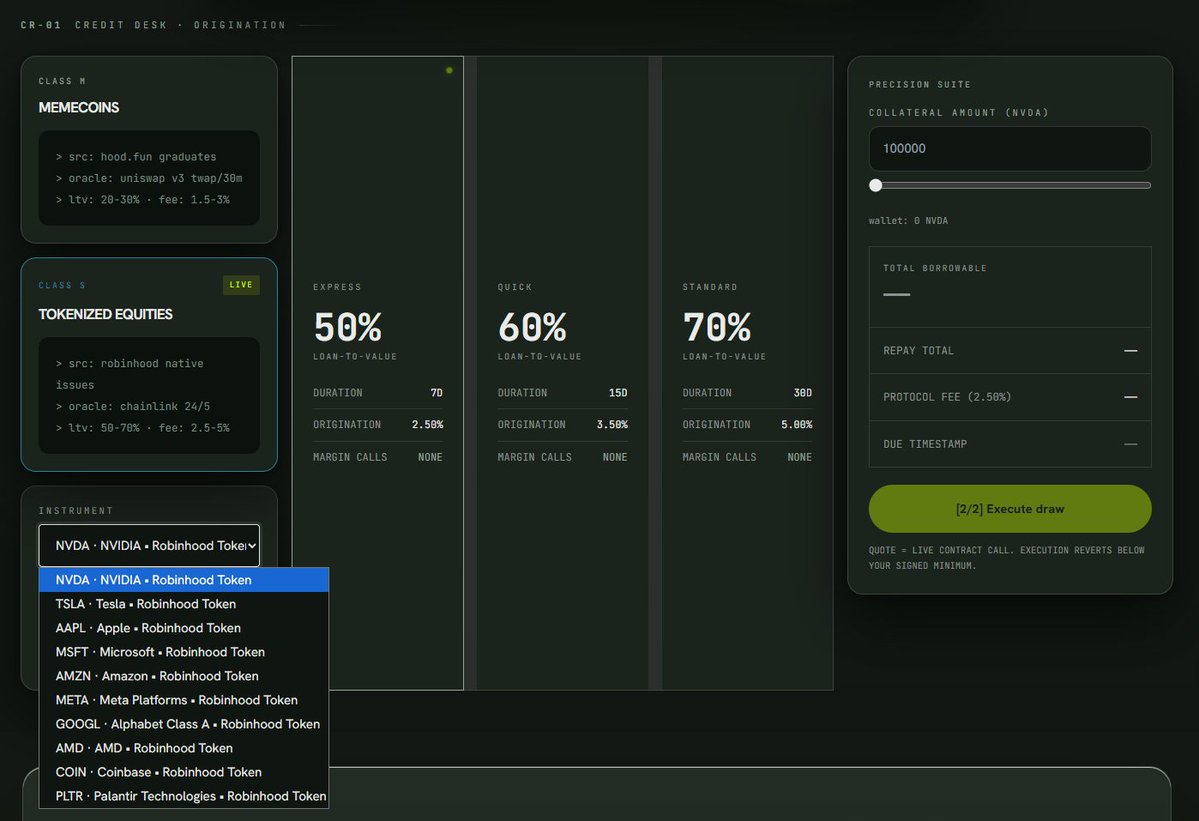1199x821 pixels.
Task: Click Quick origination value 3.50%
Action: coord(612,424)
